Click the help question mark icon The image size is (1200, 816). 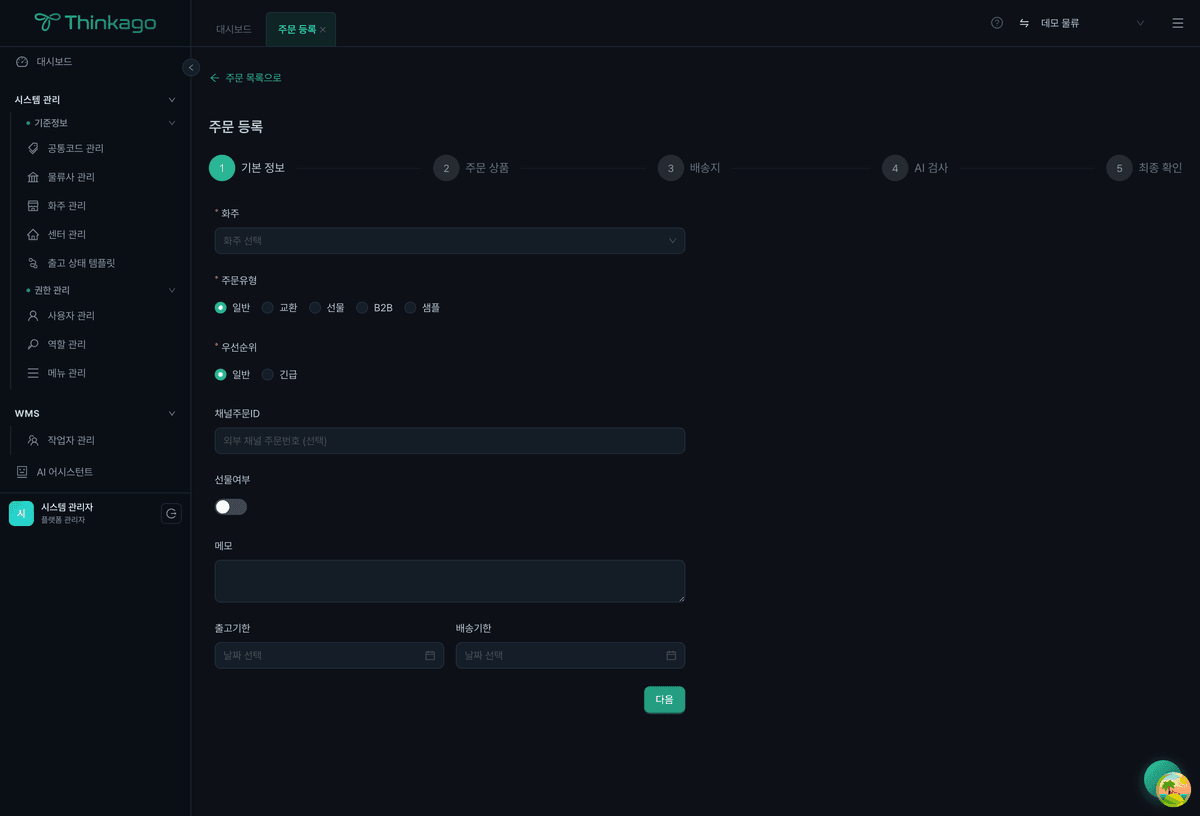[997, 23]
